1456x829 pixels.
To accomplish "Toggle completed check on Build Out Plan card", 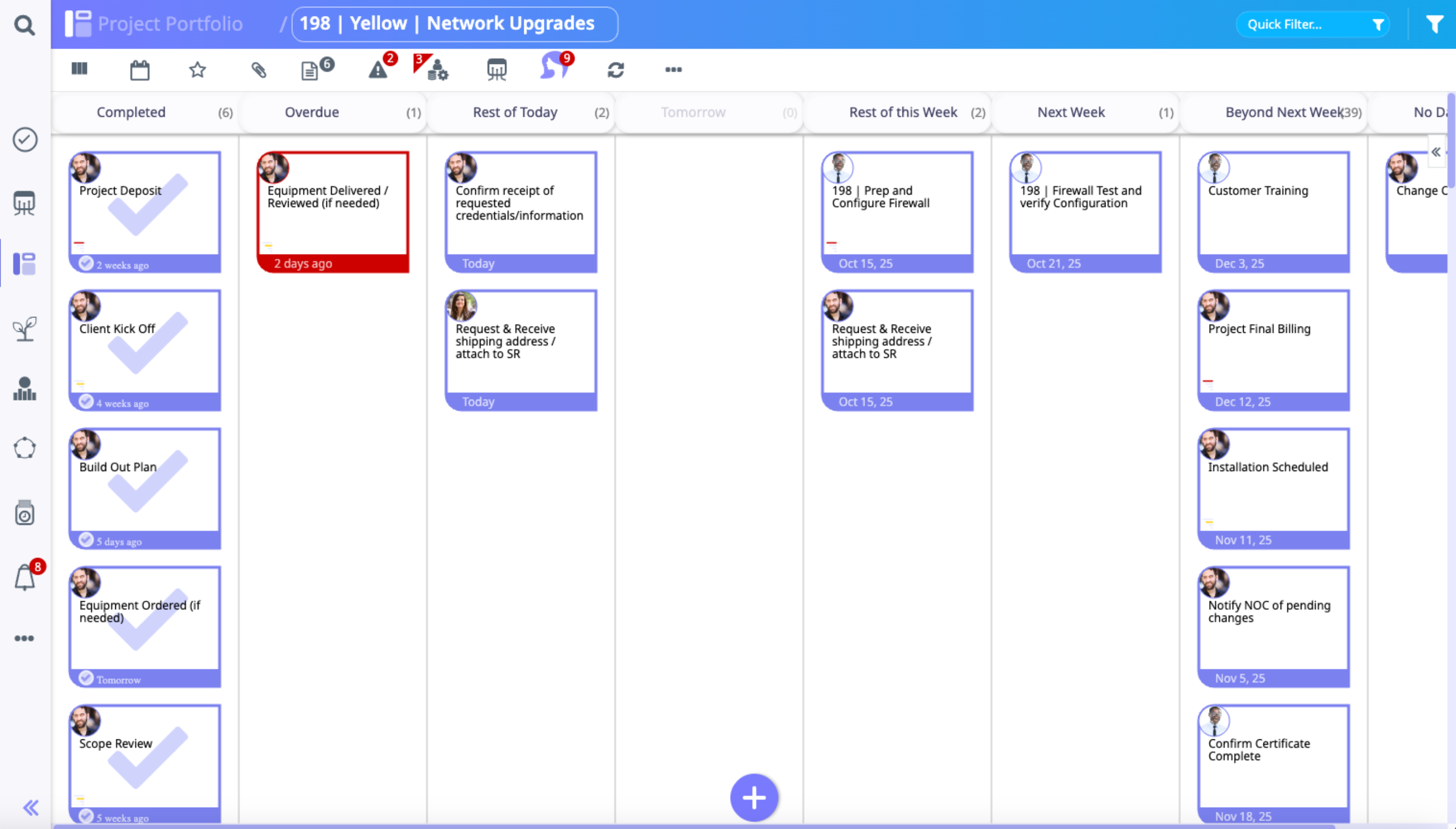I will (86, 540).
